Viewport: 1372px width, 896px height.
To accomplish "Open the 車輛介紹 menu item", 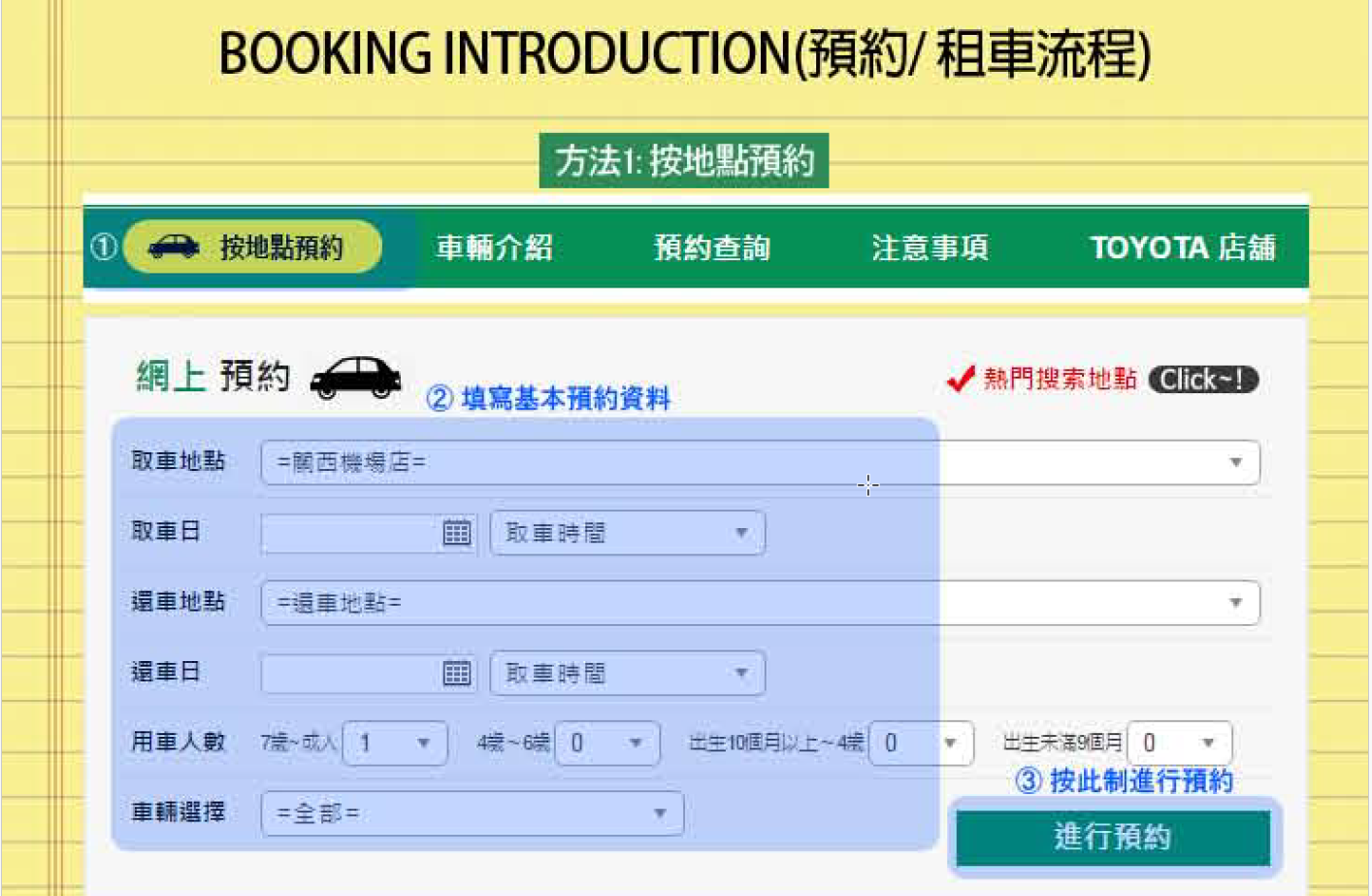I will pos(495,248).
